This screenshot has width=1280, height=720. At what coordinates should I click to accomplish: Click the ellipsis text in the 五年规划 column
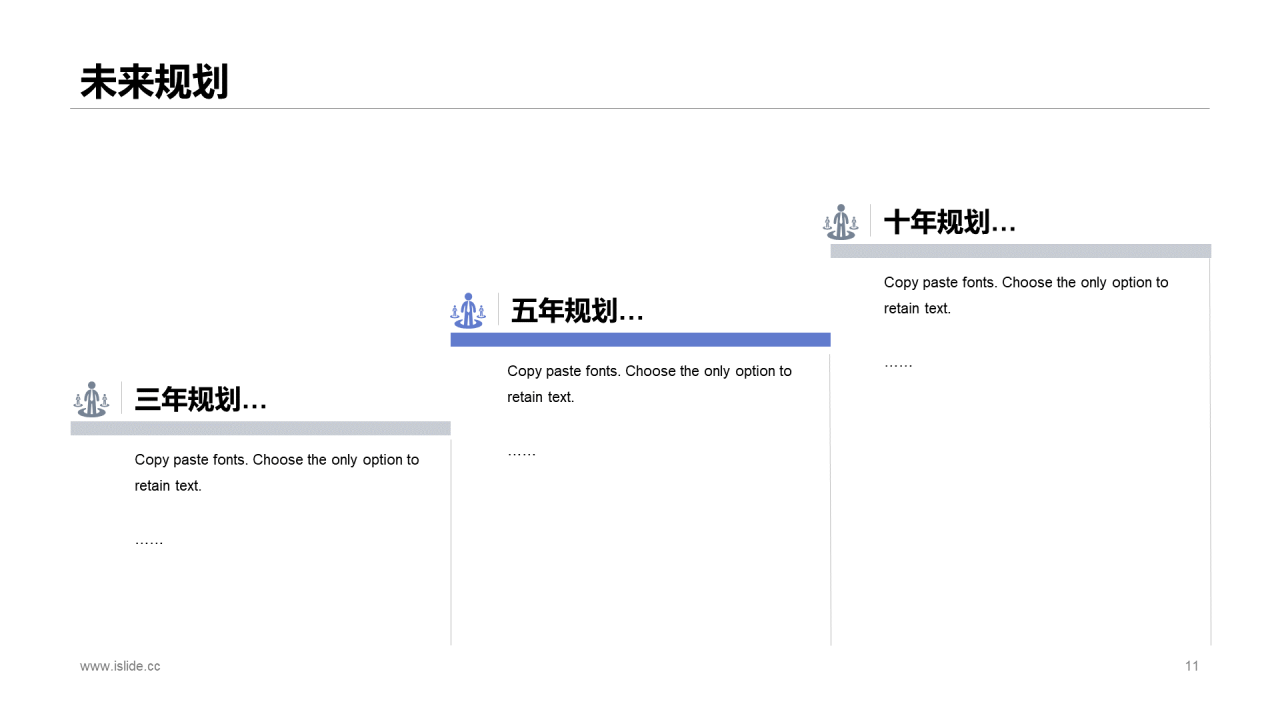[521, 452]
